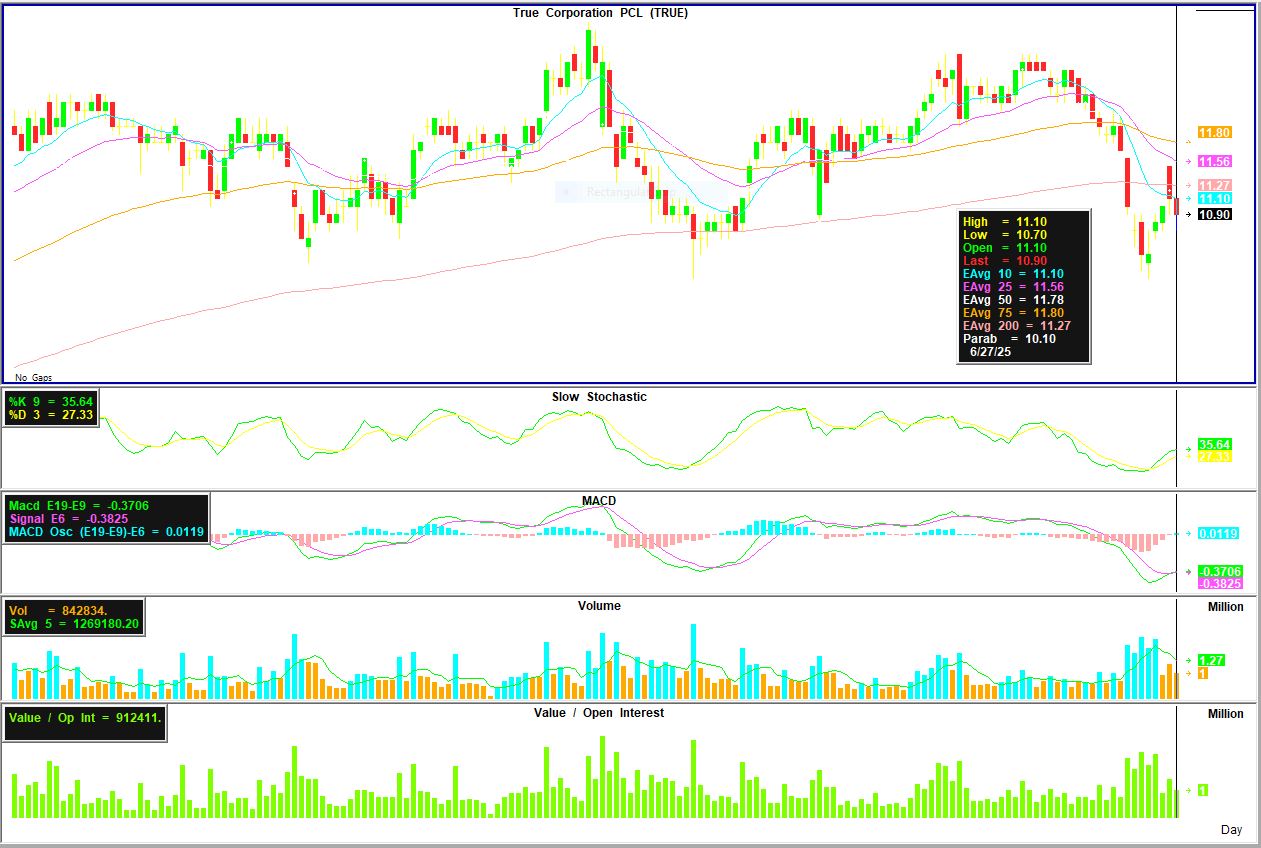Screen dimensions: 1261x848
Task: Click the pink 11.27 price axis label
Action: 1214,186
